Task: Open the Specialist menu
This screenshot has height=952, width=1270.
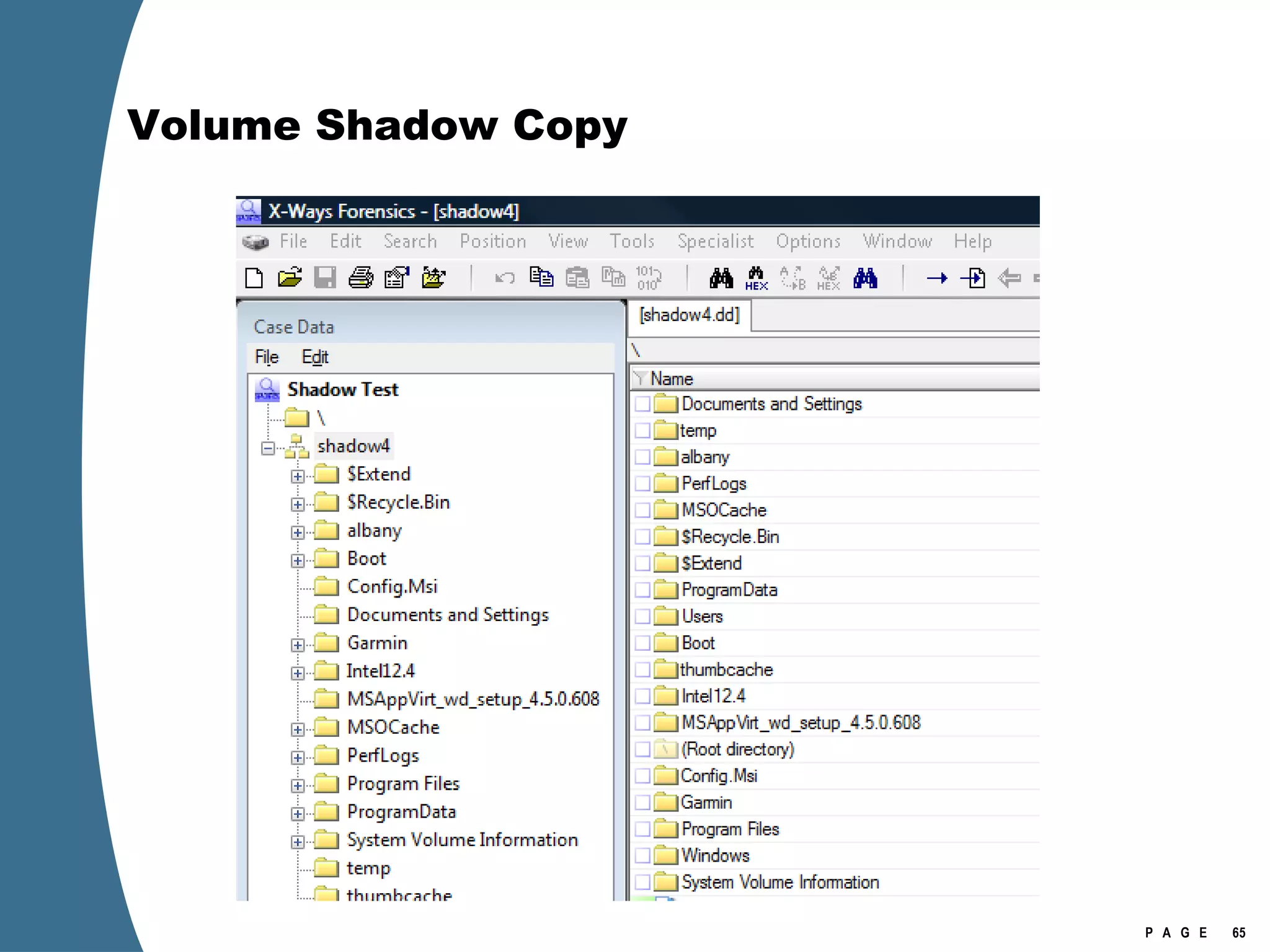Action: pos(716,241)
